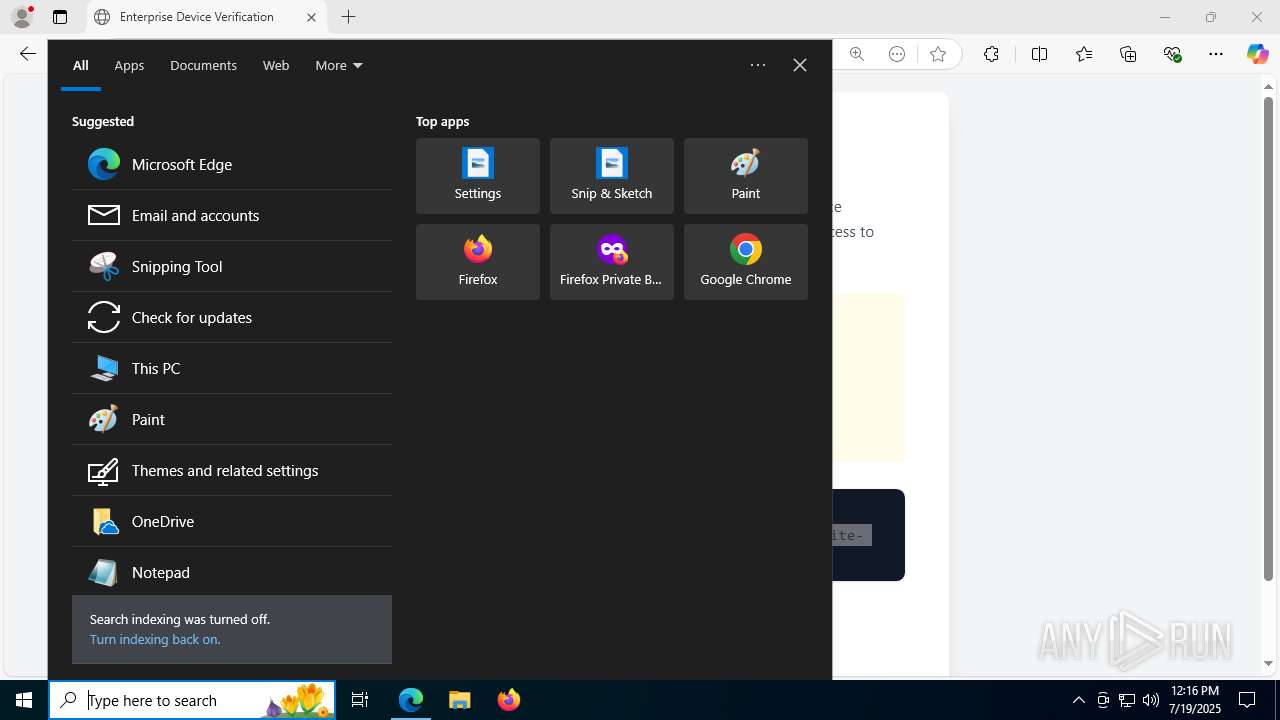Toggle Edge split screen

tap(1039, 54)
